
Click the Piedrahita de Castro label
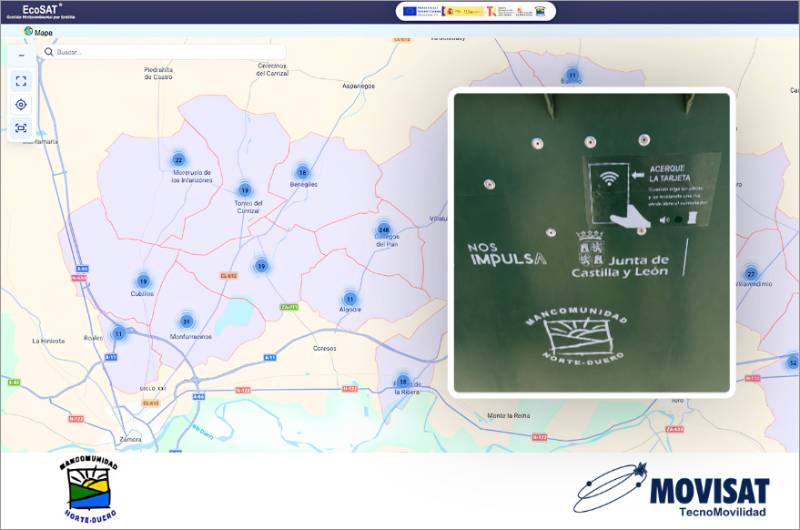coord(158,73)
